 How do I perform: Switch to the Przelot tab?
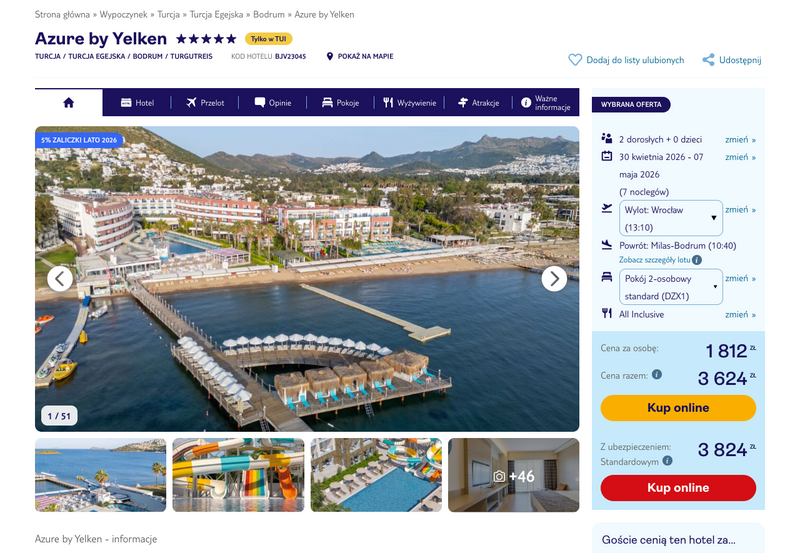[x=205, y=103]
